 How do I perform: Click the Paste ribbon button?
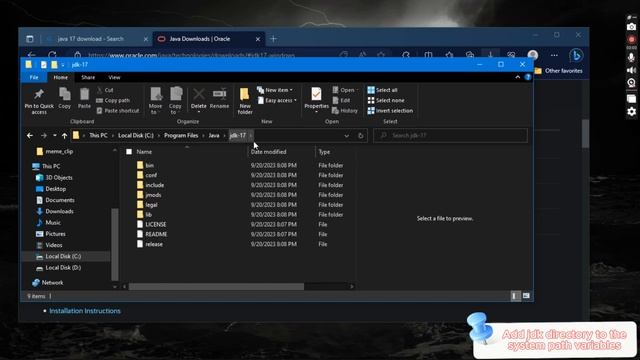[84, 98]
